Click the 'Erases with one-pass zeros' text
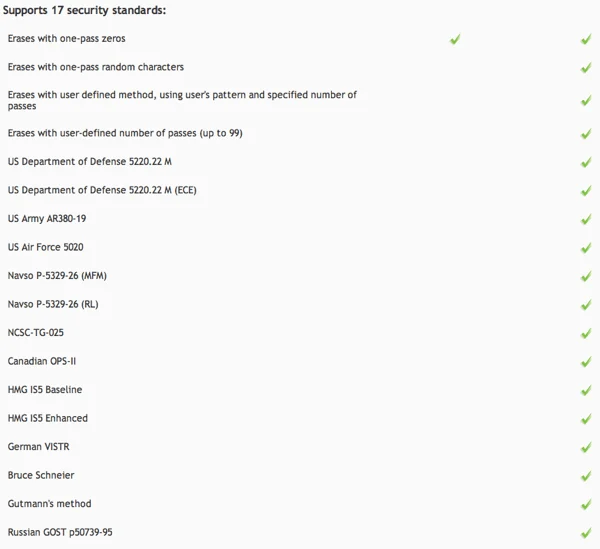 (x=67, y=39)
